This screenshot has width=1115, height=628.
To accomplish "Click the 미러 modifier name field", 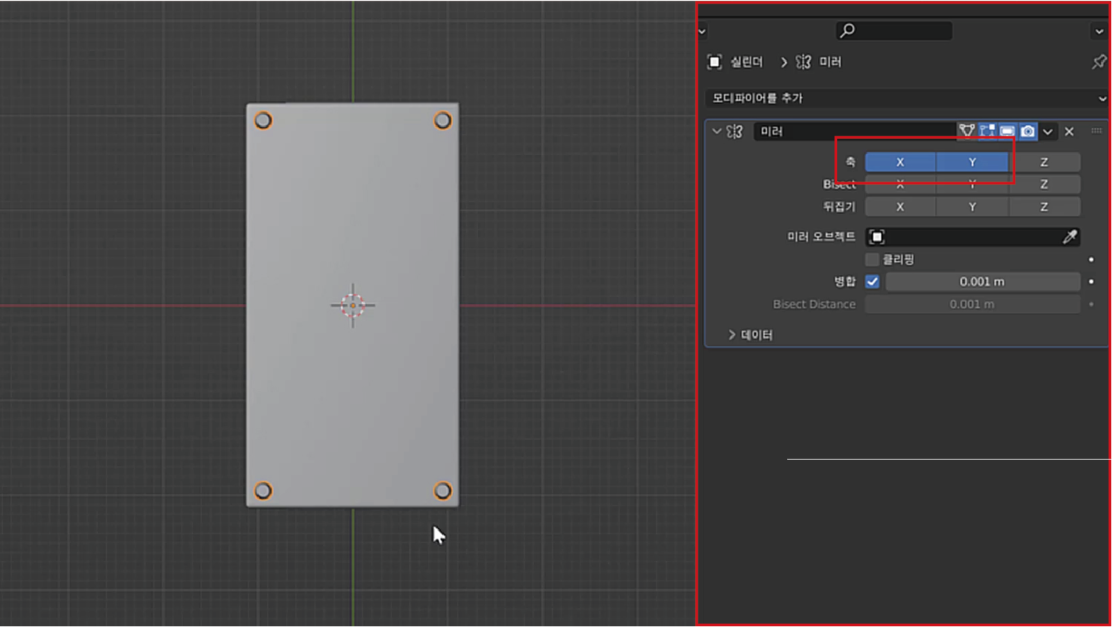I will [x=855, y=132].
